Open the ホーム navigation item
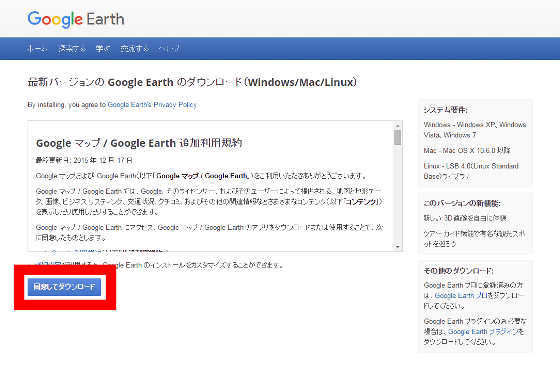 [x=37, y=49]
